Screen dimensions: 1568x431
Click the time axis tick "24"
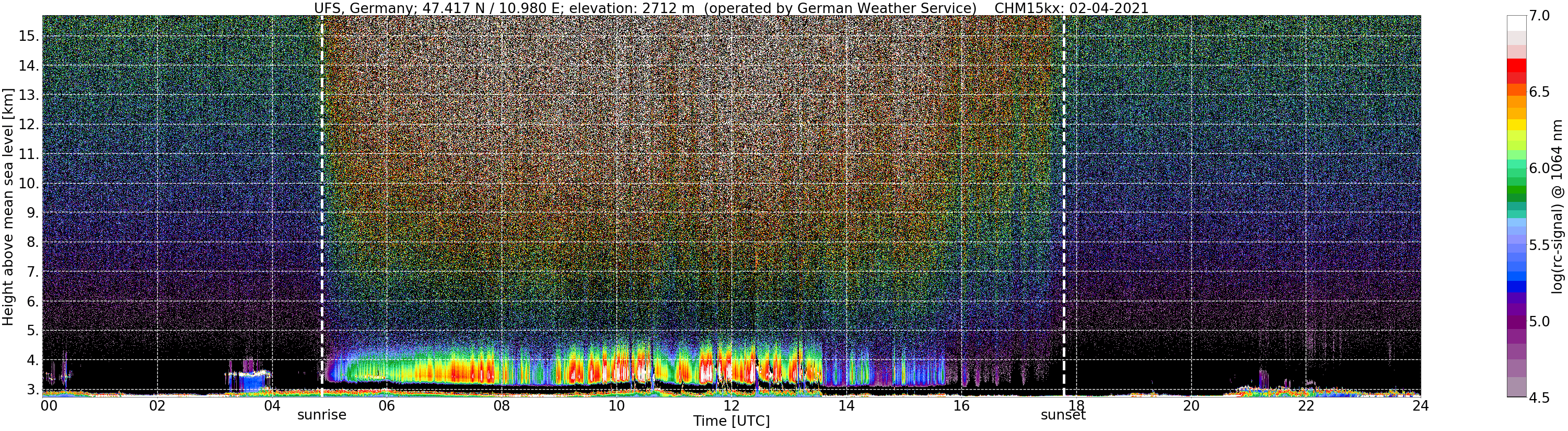1420,406
